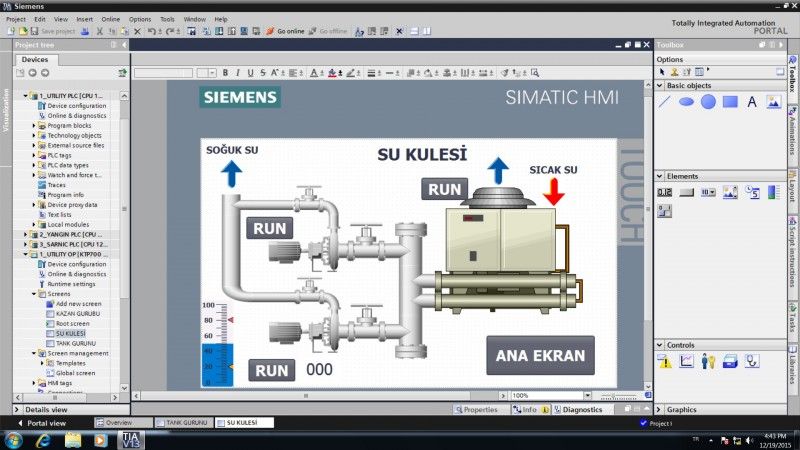Select the User view control
This screenshot has height=450, width=800.
[708, 361]
